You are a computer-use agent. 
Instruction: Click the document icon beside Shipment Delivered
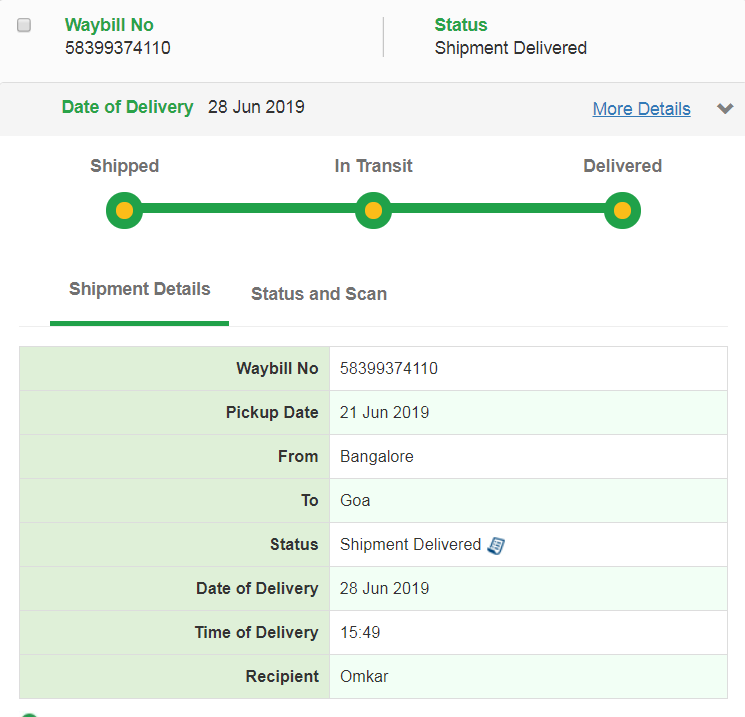point(496,545)
